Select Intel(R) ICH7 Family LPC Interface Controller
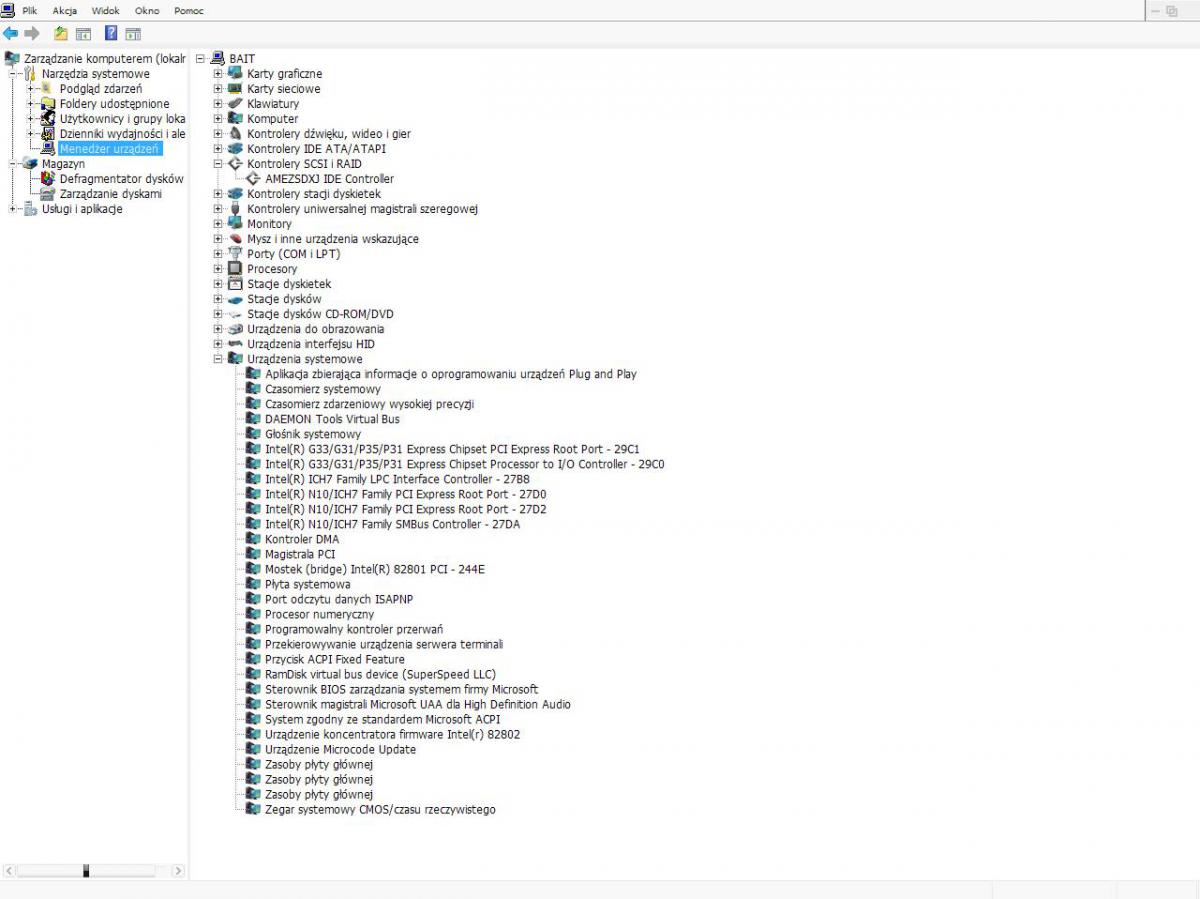 [x=397, y=478]
